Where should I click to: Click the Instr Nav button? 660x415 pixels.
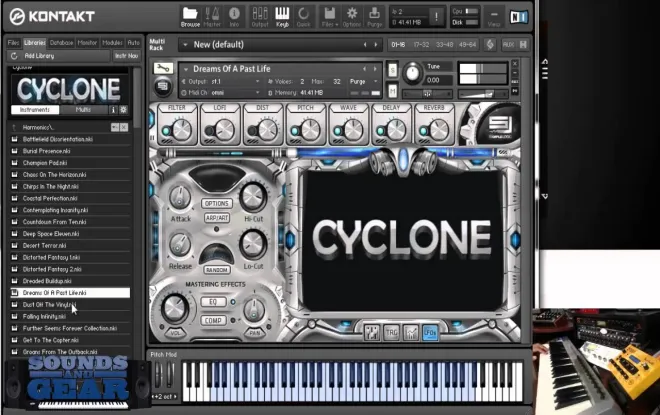point(126,56)
